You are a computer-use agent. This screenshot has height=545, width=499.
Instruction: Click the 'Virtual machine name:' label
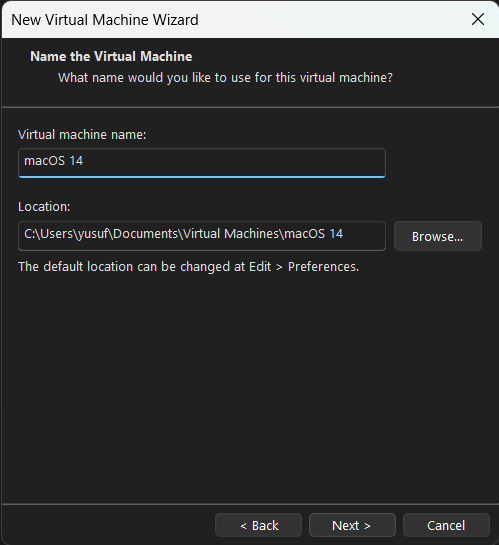[x=82, y=135]
